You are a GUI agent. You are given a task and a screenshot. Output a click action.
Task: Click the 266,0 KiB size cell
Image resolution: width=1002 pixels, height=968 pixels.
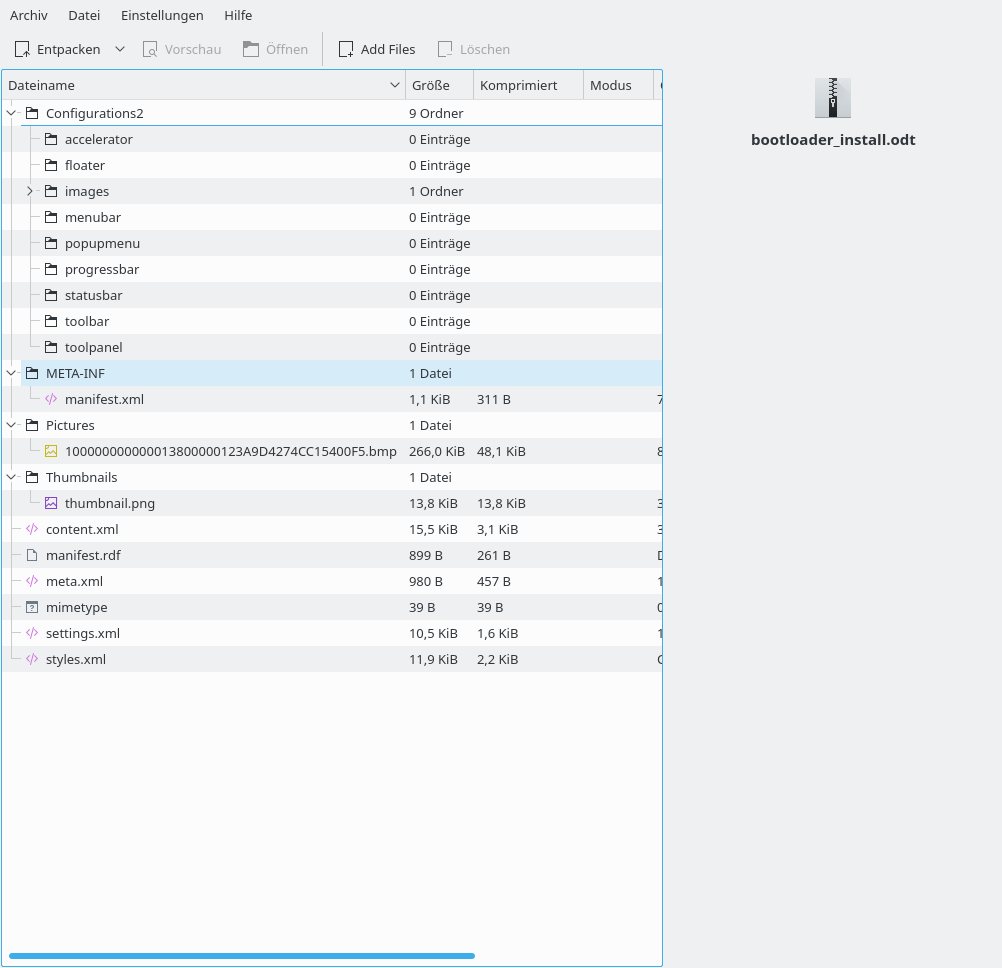click(x=437, y=451)
